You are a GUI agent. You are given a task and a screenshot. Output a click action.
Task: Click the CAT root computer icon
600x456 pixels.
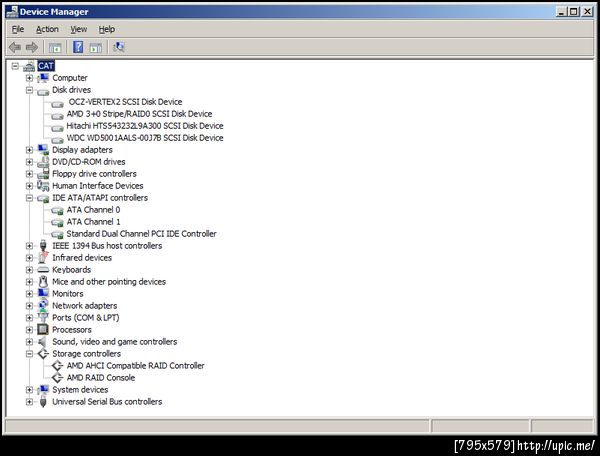[29, 66]
